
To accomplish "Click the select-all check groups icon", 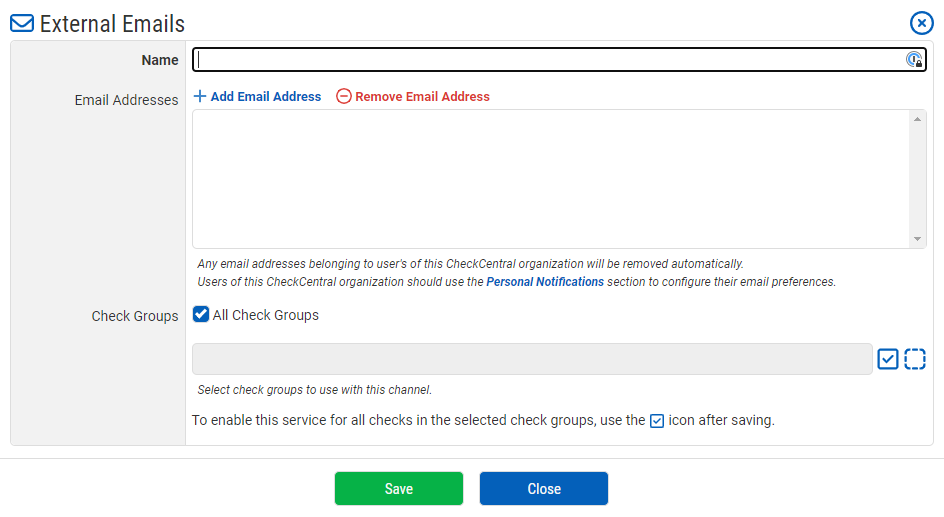I will (x=888, y=359).
